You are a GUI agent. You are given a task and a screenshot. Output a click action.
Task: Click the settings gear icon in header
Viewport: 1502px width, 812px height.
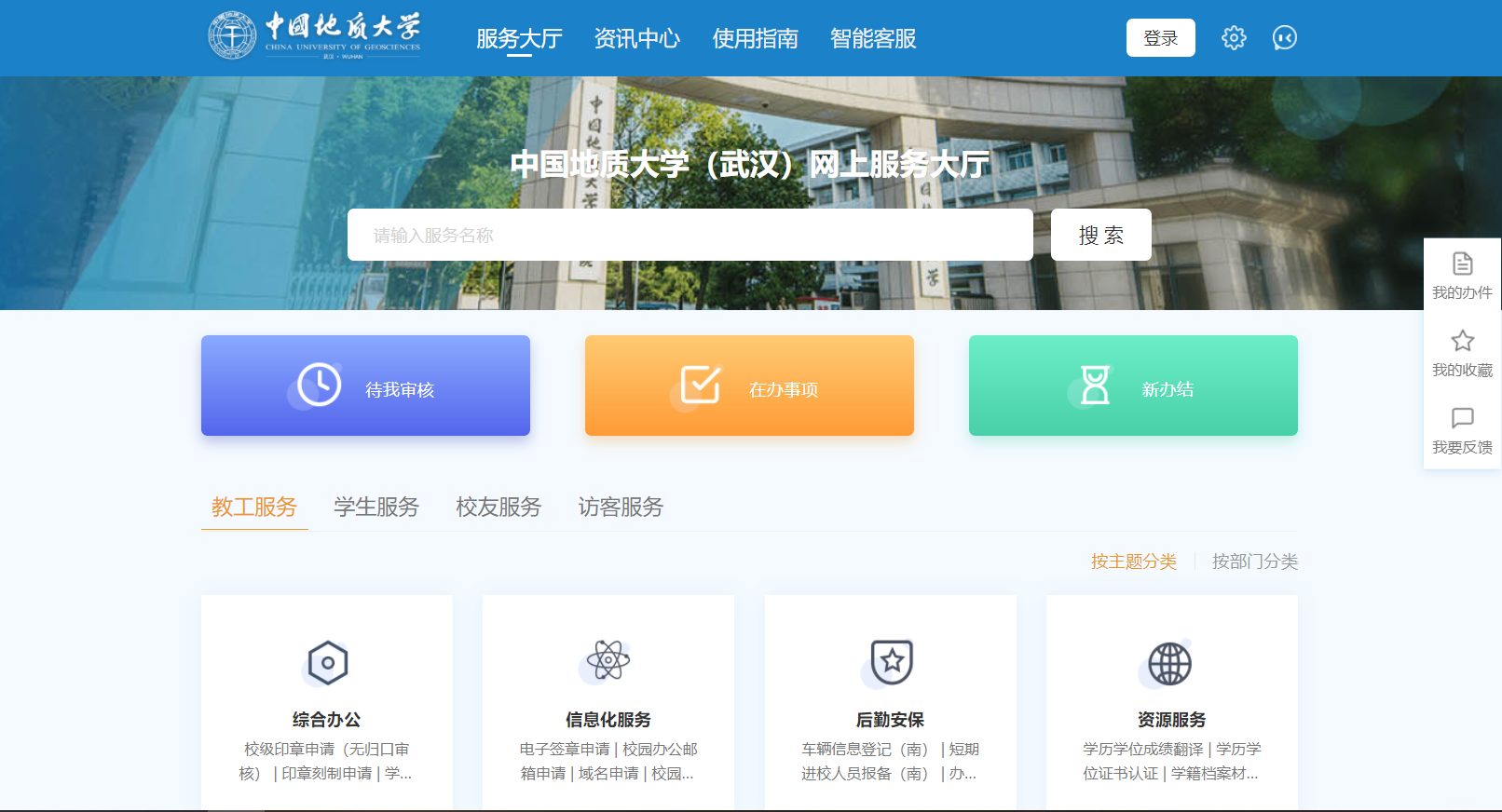[x=1234, y=38]
